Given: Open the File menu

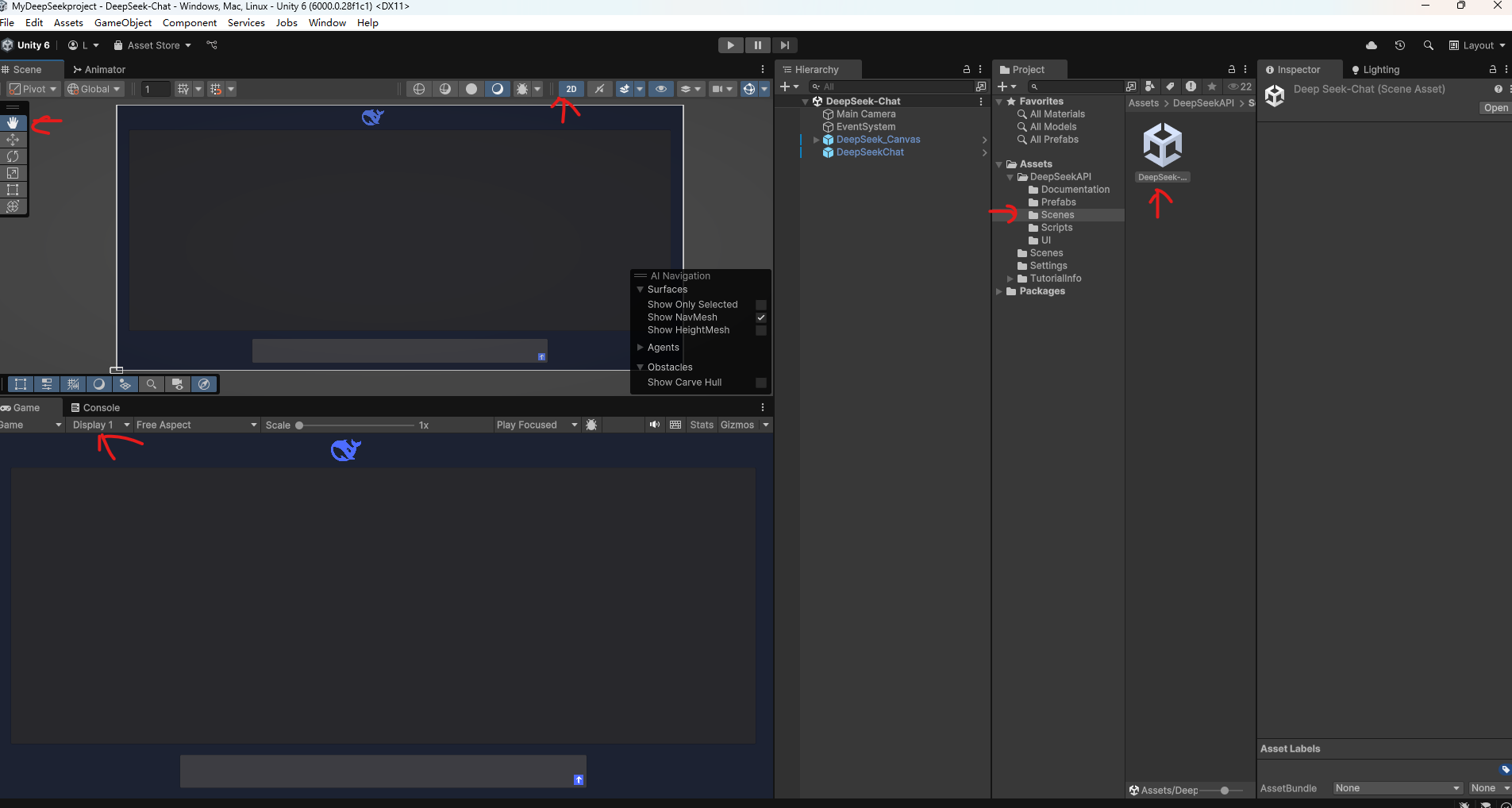Looking at the screenshot, I should coord(8,23).
